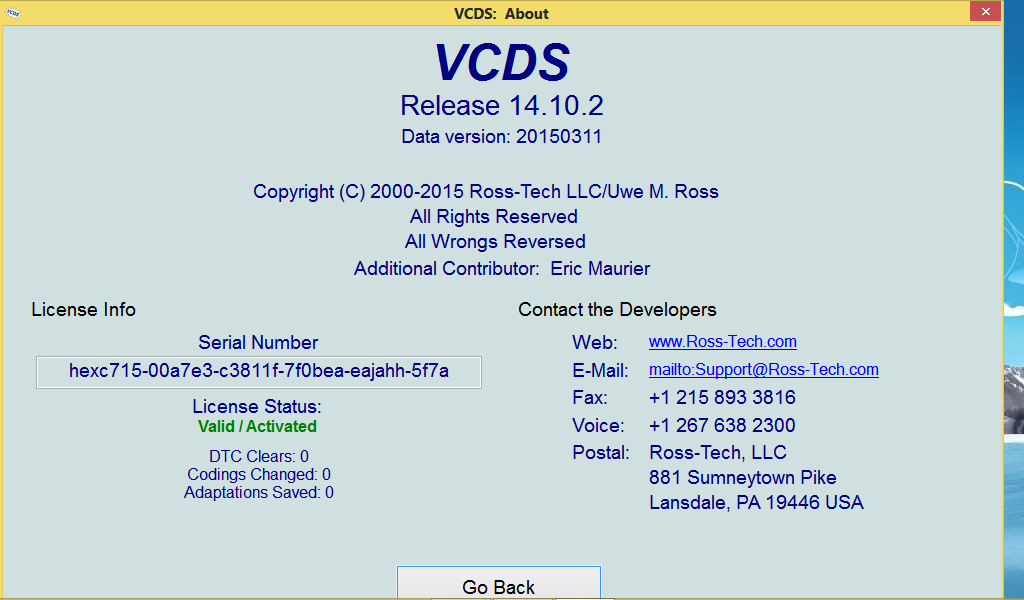Image resolution: width=1024 pixels, height=600 pixels.
Task: Click the 'Contact the Developers' group label
Action: click(617, 309)
